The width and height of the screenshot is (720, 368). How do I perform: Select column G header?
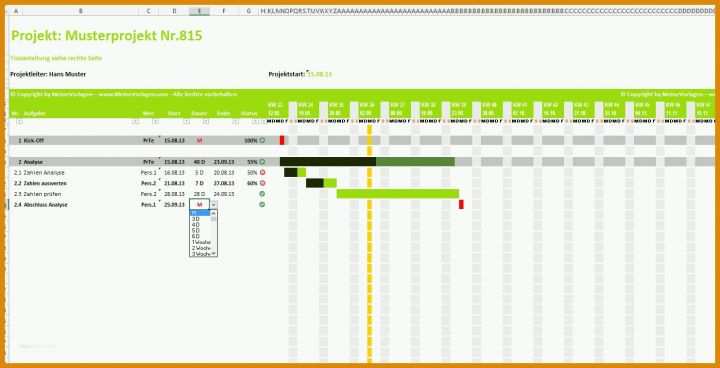pyautogui.click(x=248, y=11)
